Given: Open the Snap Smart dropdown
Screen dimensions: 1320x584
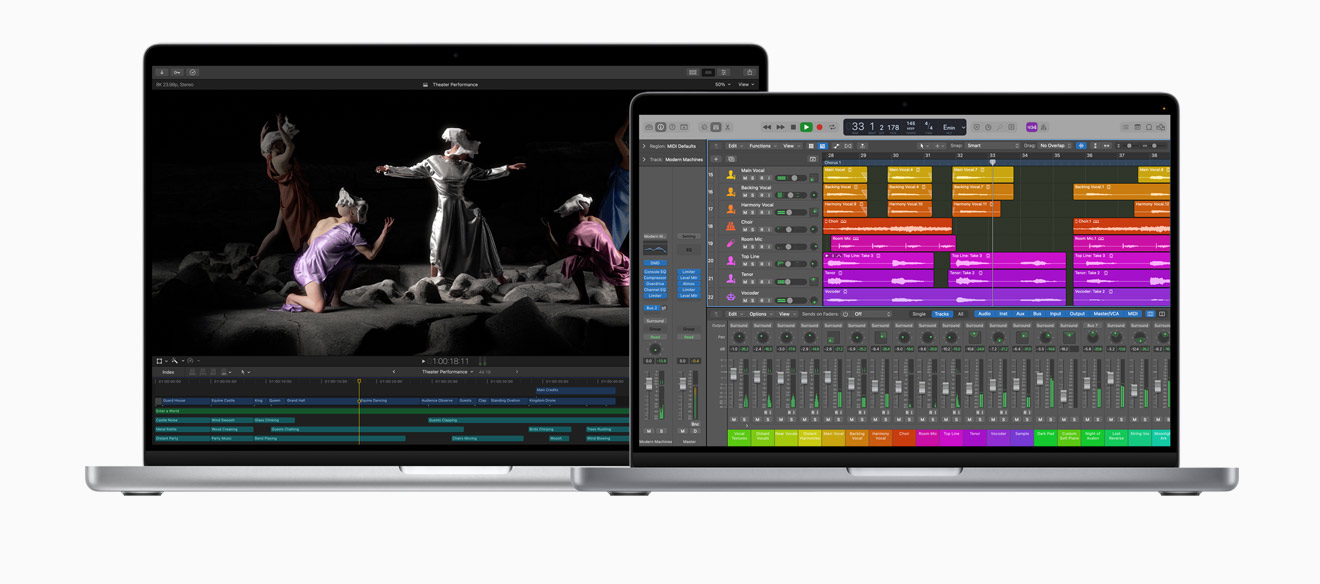Looking at the screenshot, I should [992, 146].
